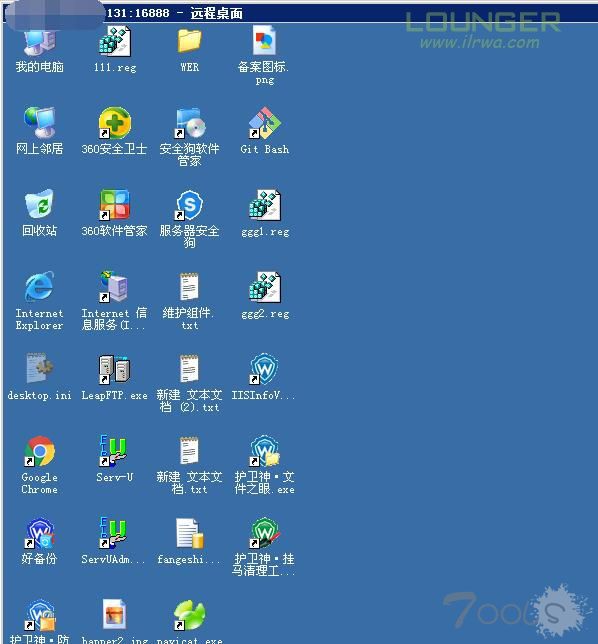Click the ggg2.reg registry file

[x=264, y=287]
